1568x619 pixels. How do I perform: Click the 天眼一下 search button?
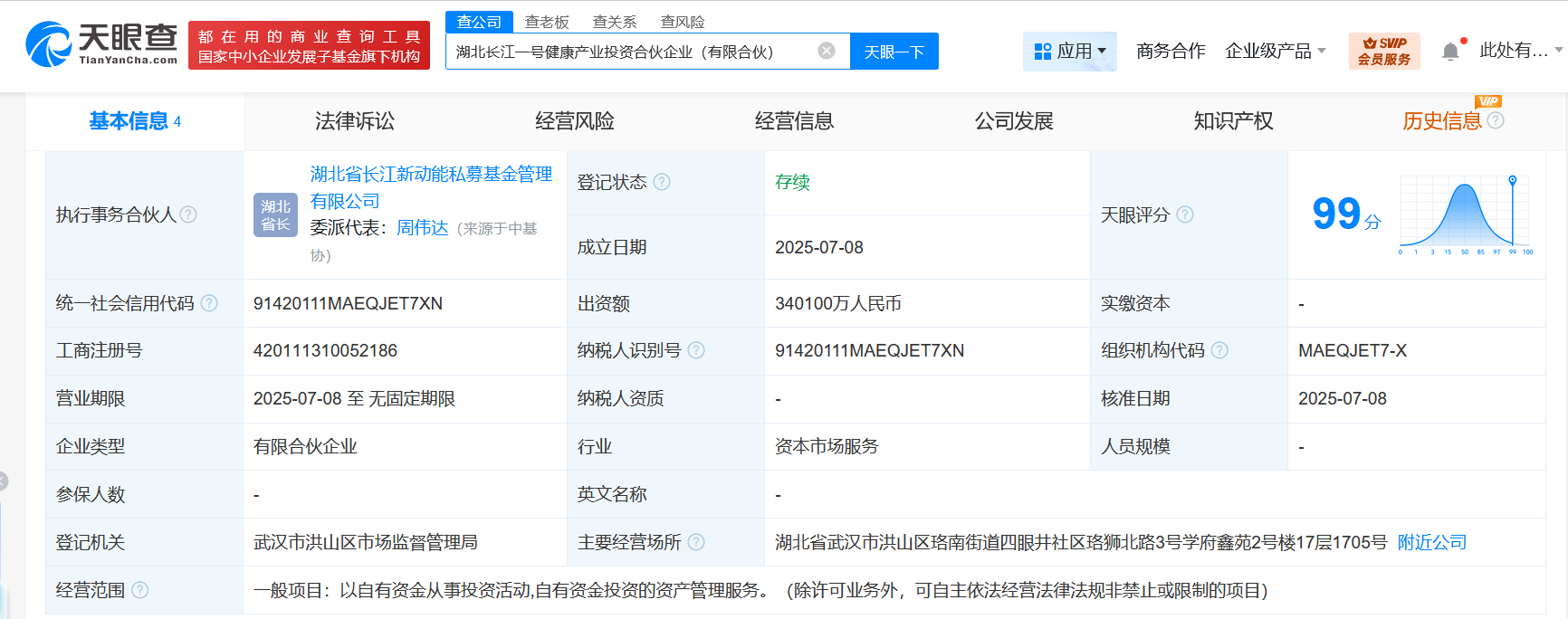[x=894, y=51]
